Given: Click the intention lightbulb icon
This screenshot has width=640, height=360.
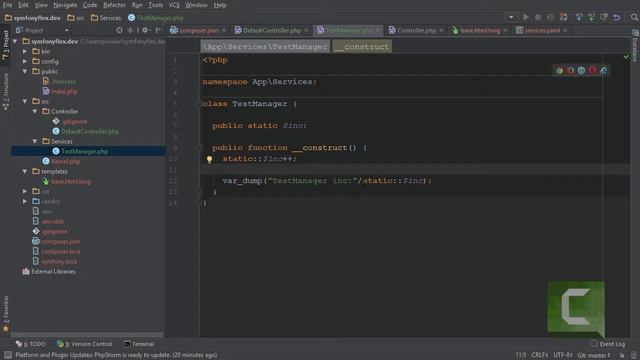Looking at the screenshot, I should pos(209,159).
